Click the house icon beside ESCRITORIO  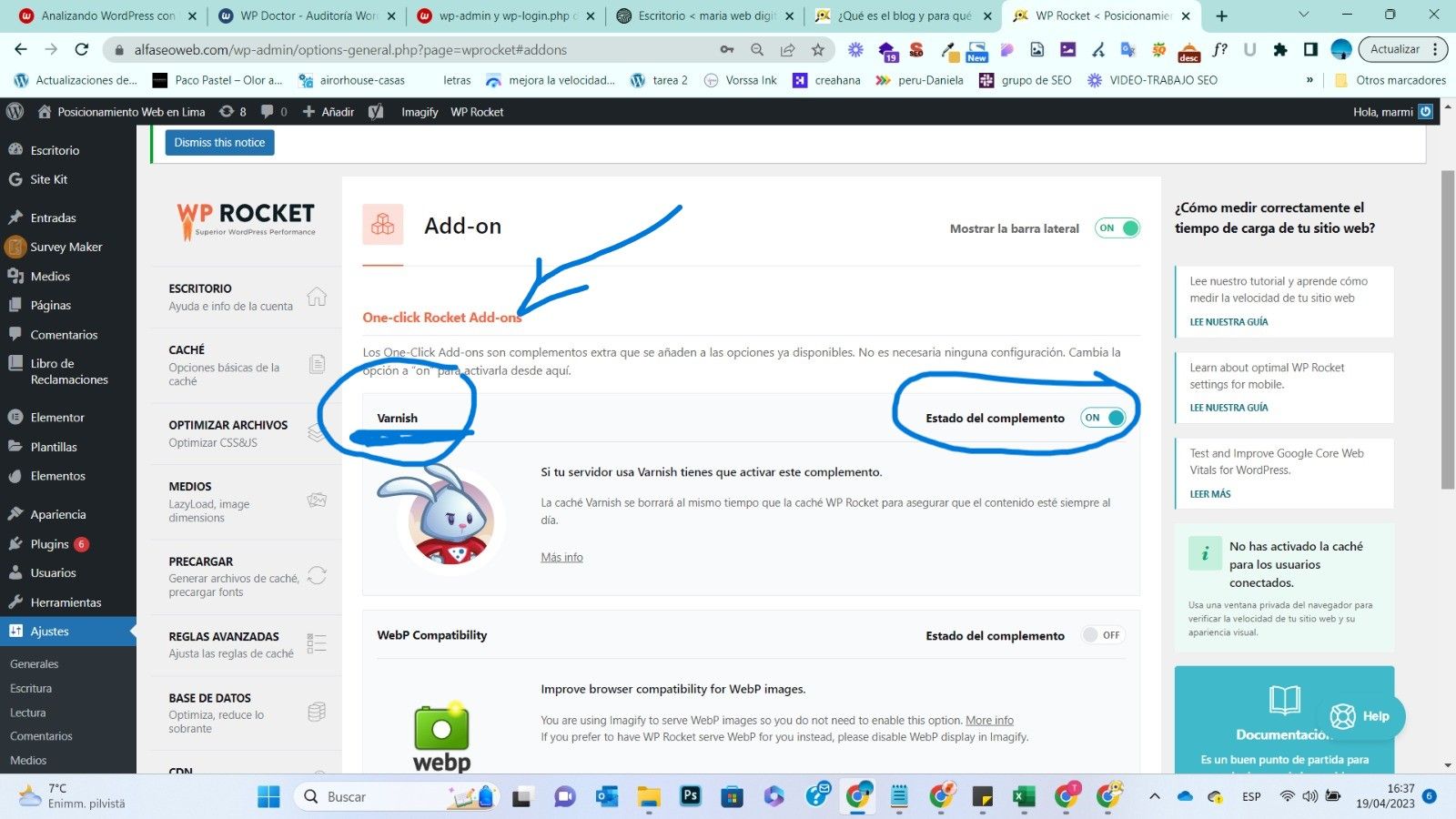pos(317,297)
